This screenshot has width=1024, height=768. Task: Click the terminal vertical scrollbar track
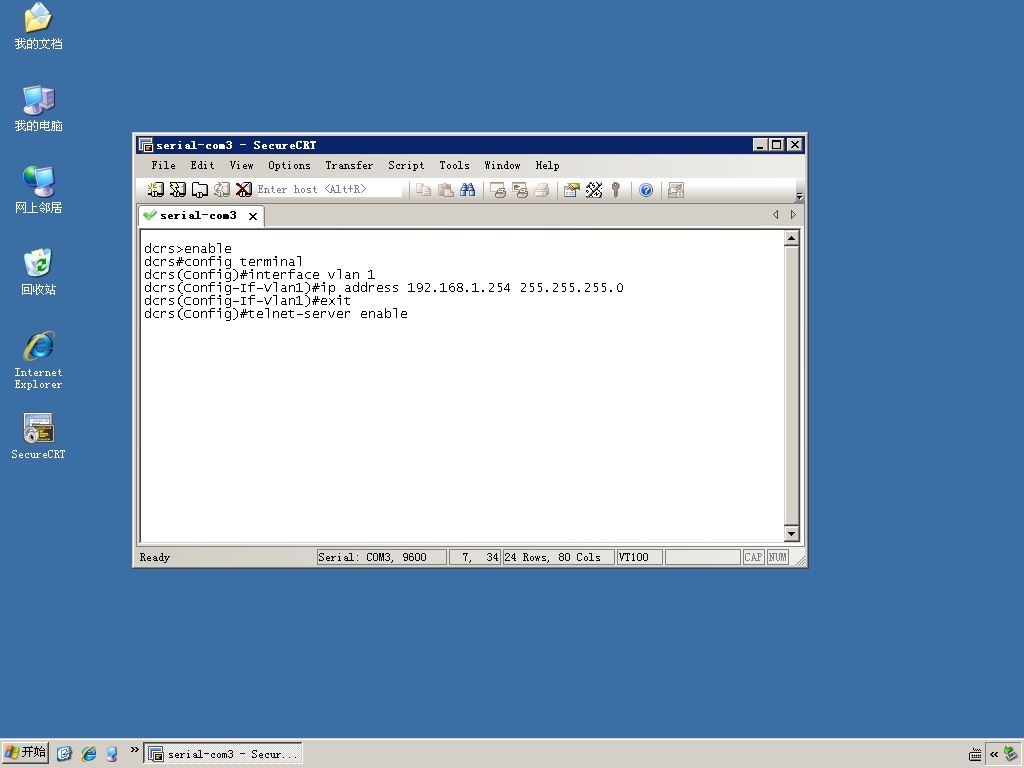pyautogui.click(x=792, y=385)
